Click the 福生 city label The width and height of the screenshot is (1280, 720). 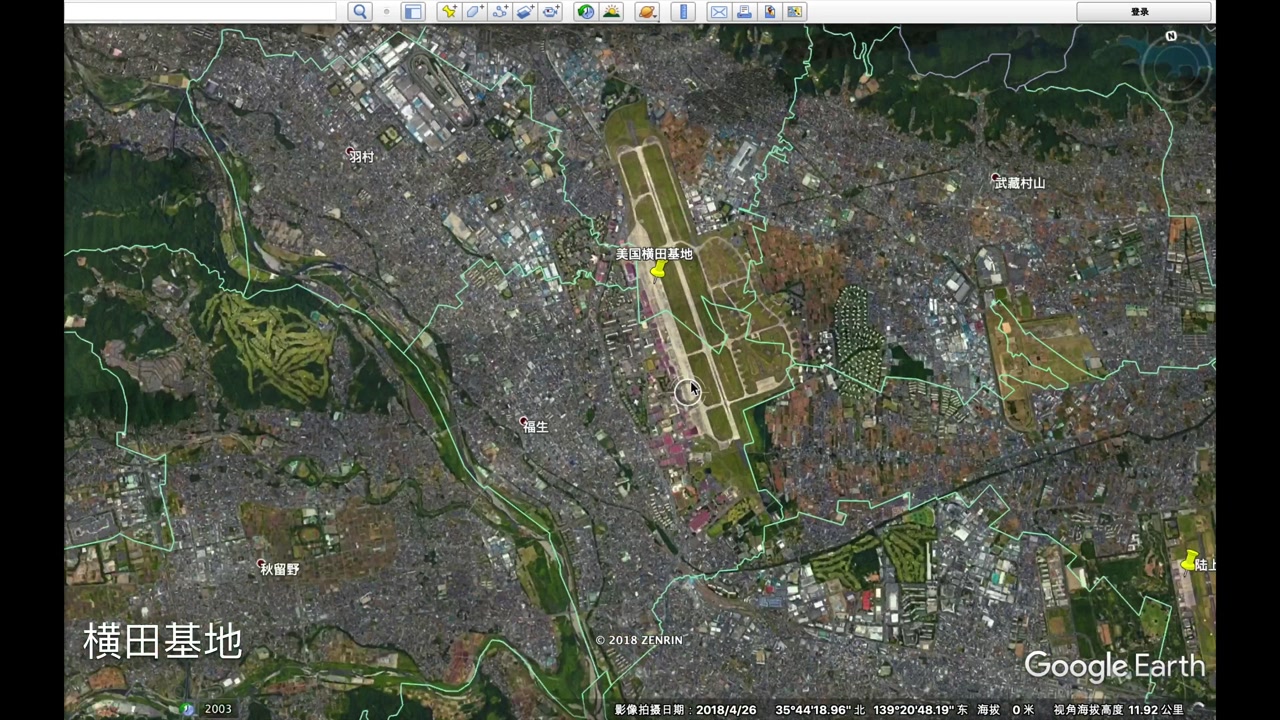pyautogui.click(x=535, y=427)
